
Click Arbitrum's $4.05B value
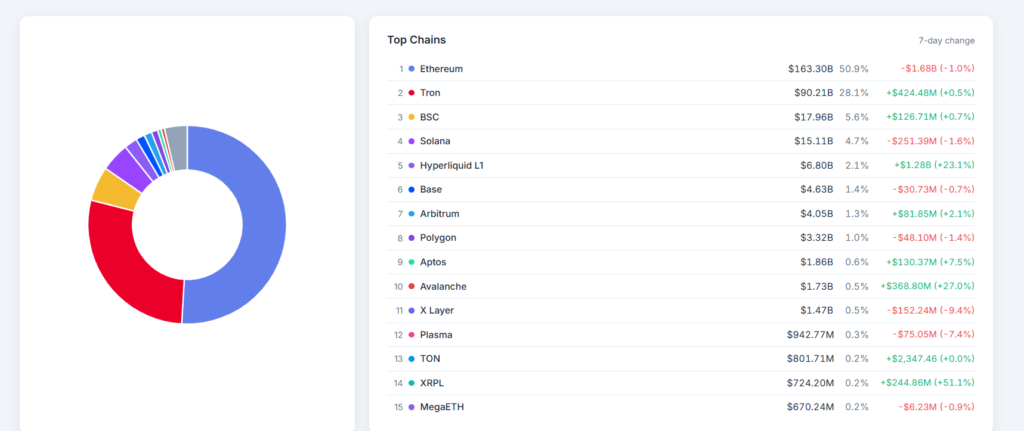[816, 214]
